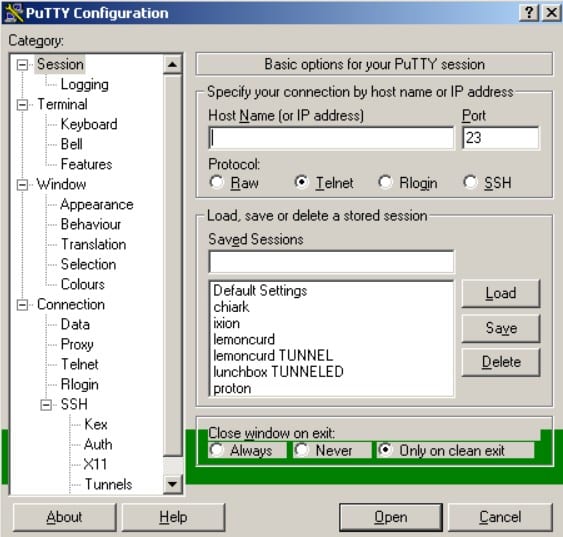
Task: Click the category tree scrollbar thumb
Action: coord(172,265)
